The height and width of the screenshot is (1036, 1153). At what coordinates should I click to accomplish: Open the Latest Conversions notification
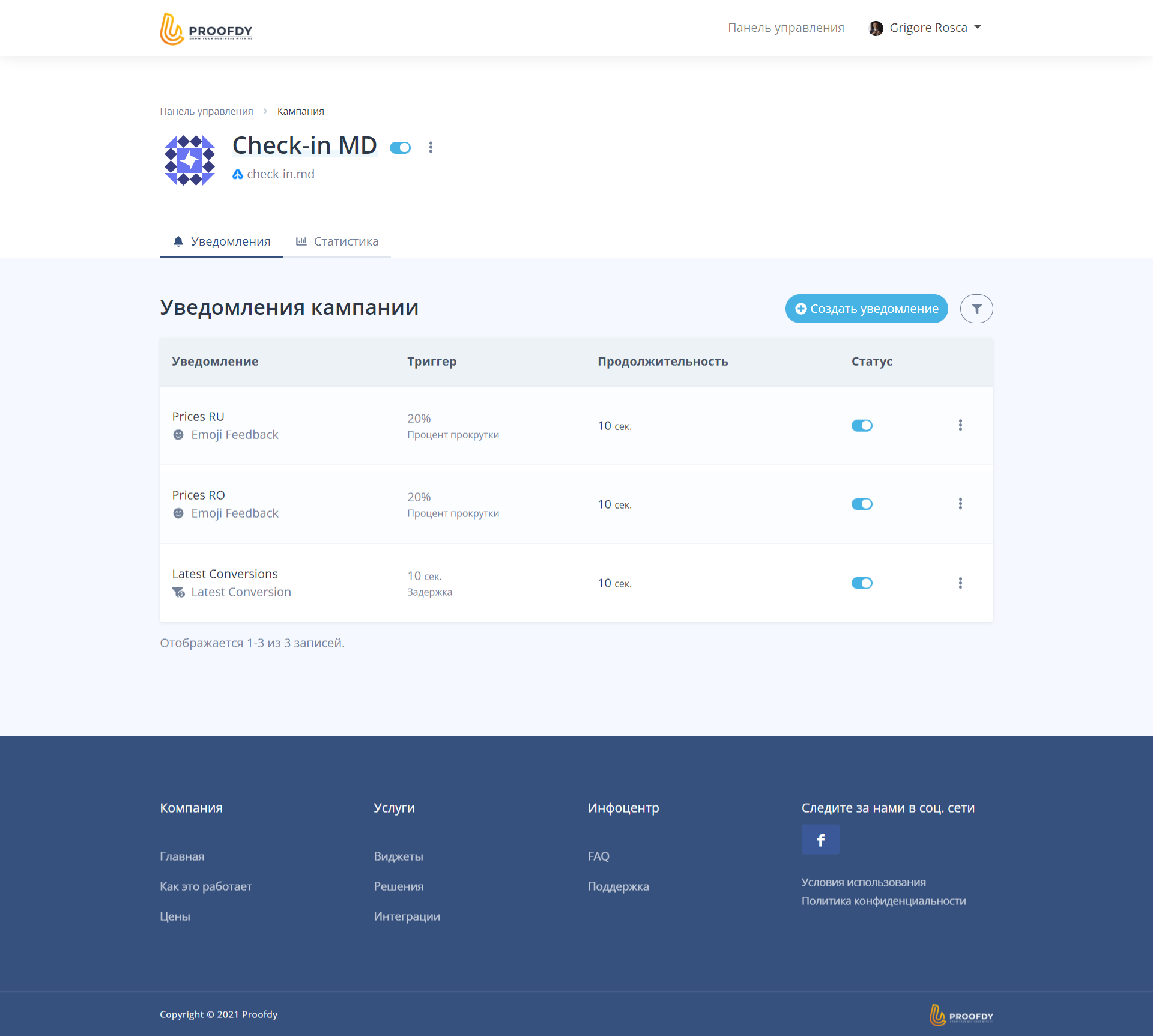coord(225,574)
